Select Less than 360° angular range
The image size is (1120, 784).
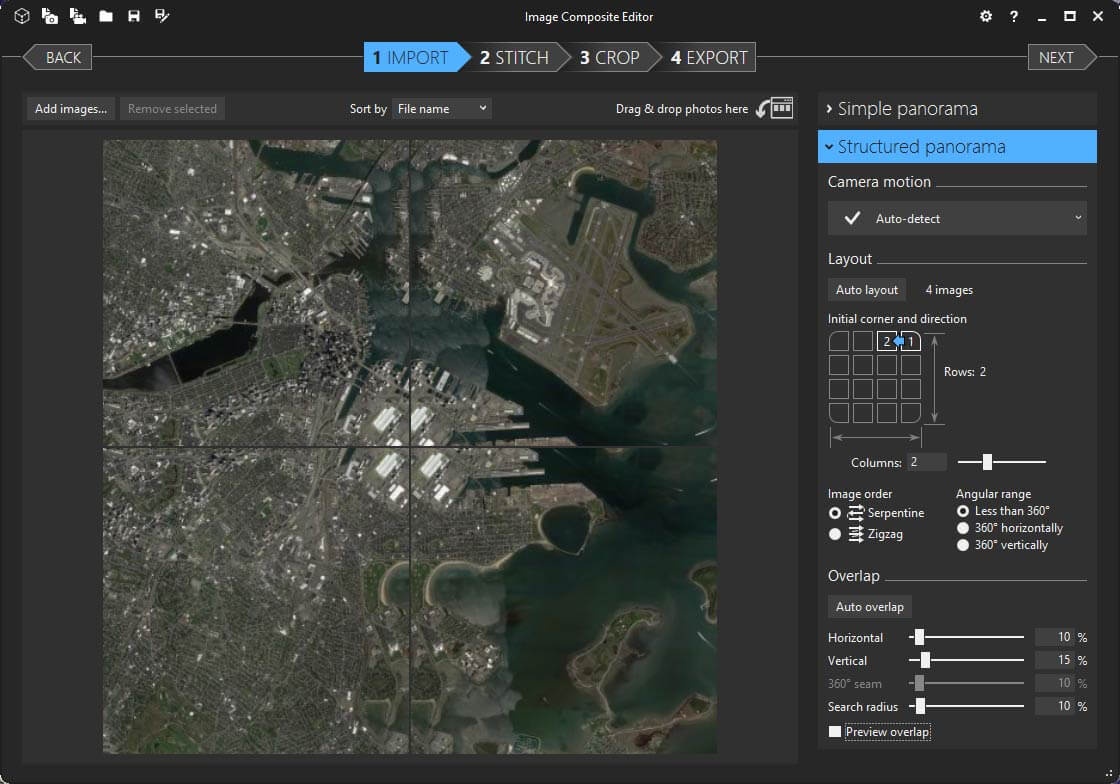point(963,511)
